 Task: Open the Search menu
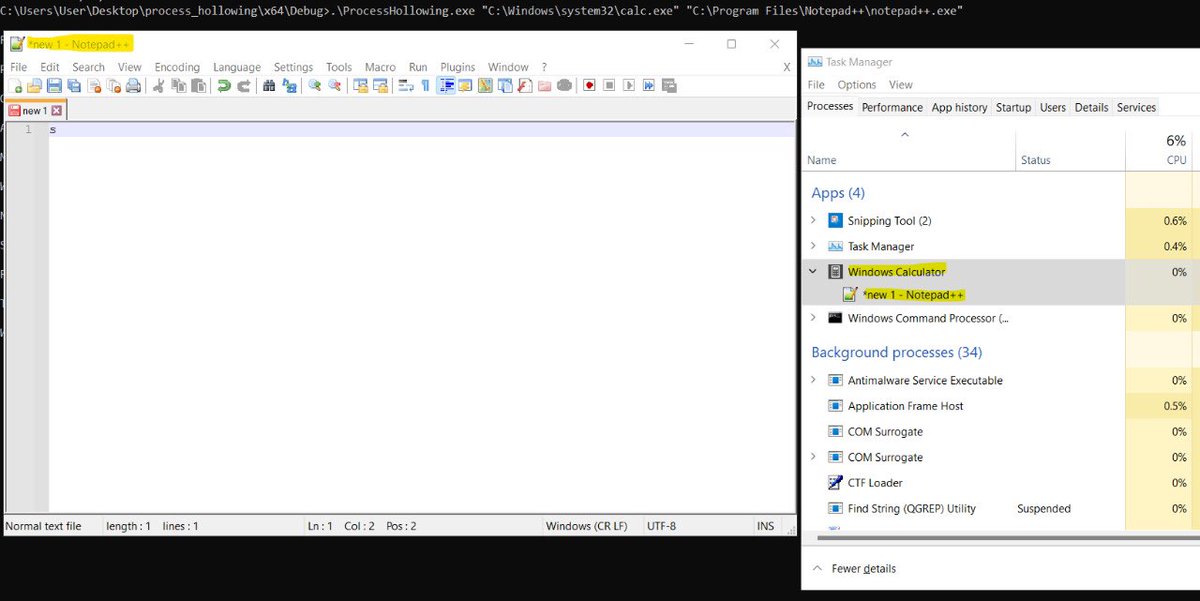click(x=88, y=67)
